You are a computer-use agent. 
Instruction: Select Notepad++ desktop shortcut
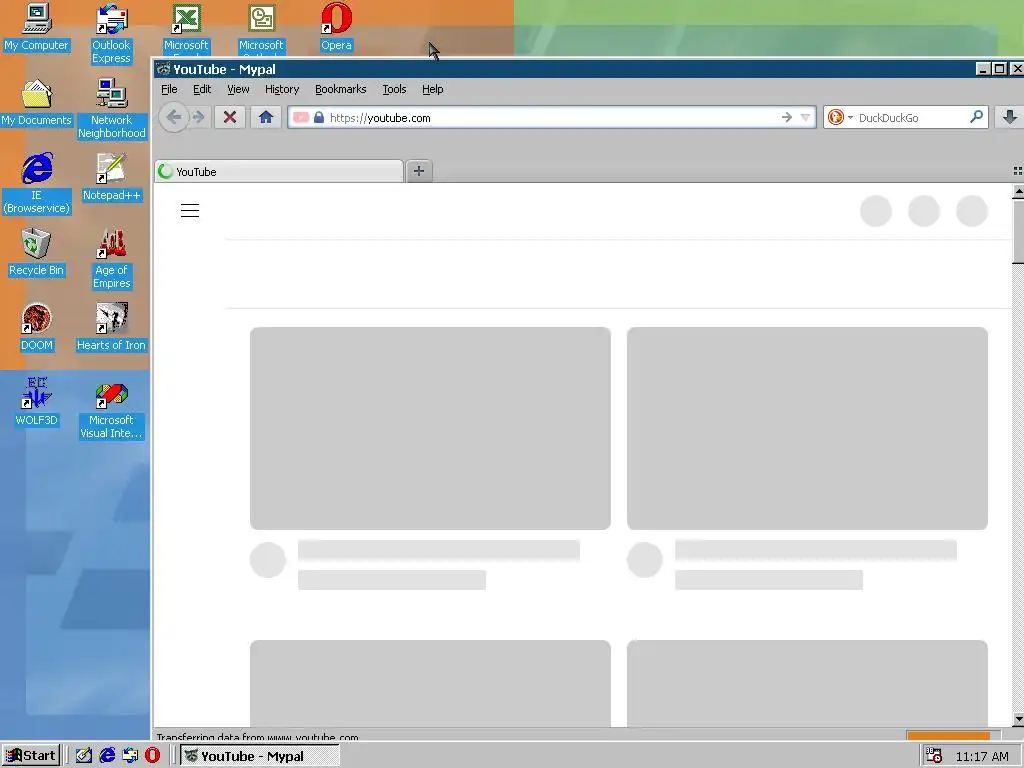pos(112,177)
